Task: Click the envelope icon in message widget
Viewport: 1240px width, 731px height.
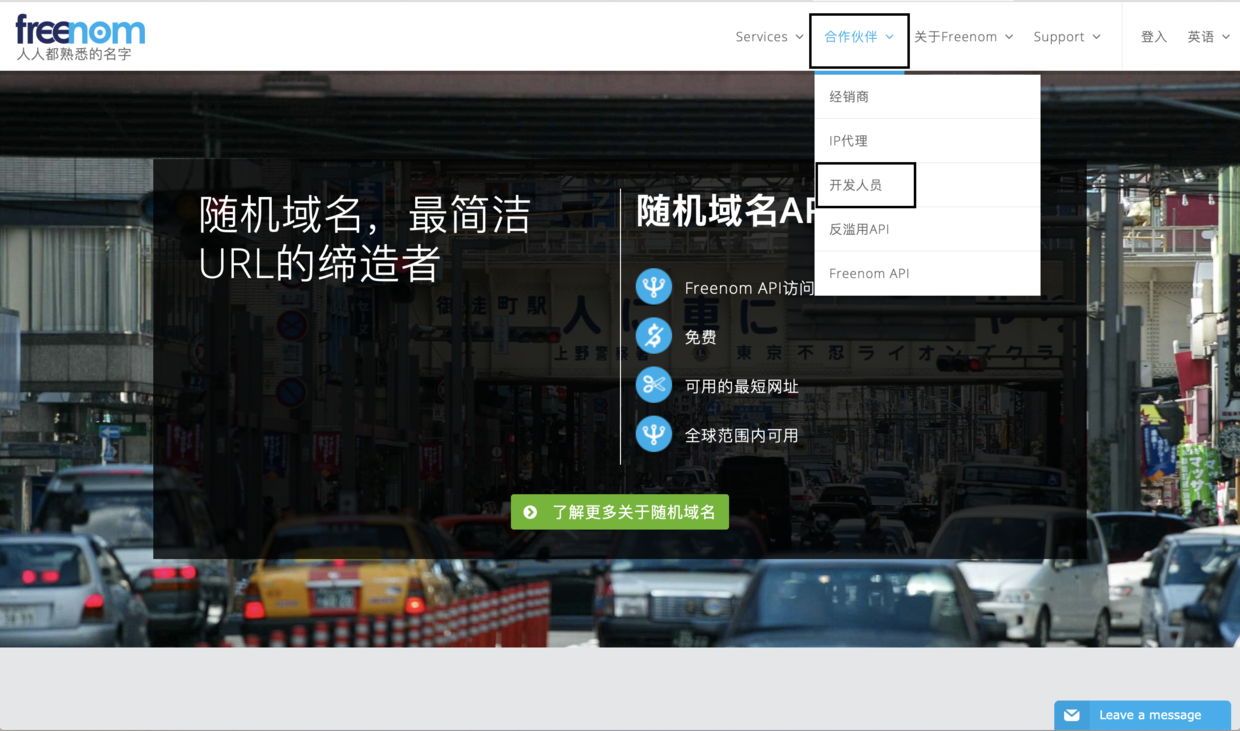Action: (1072, 715)
